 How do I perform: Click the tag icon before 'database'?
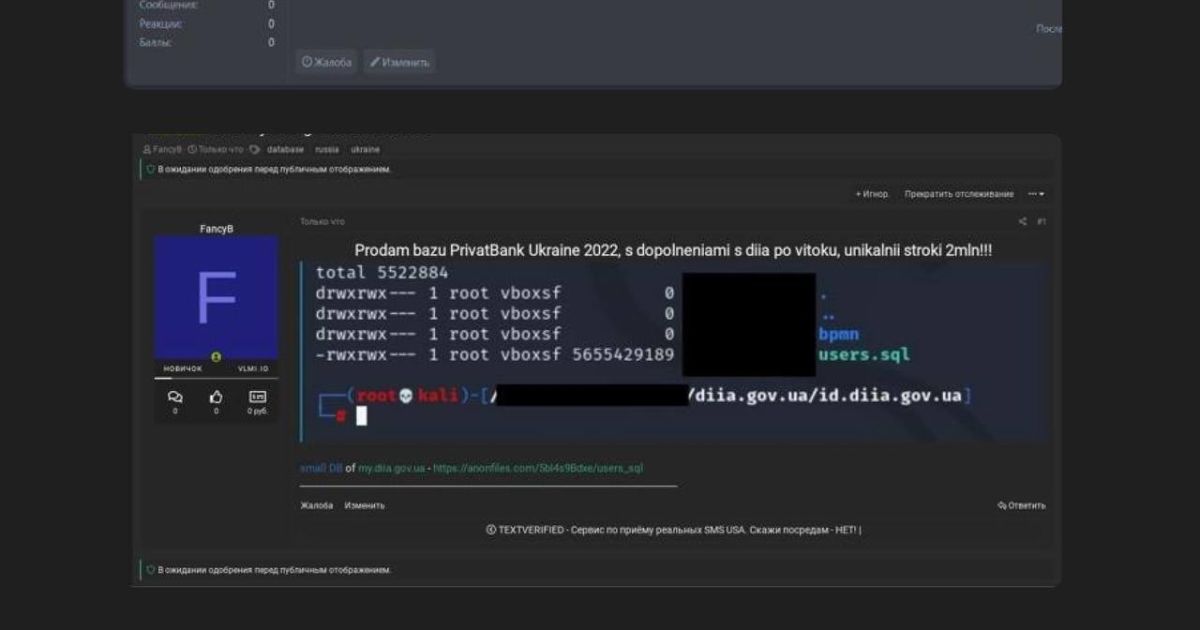pyautogui.click(x=256, y=149)
